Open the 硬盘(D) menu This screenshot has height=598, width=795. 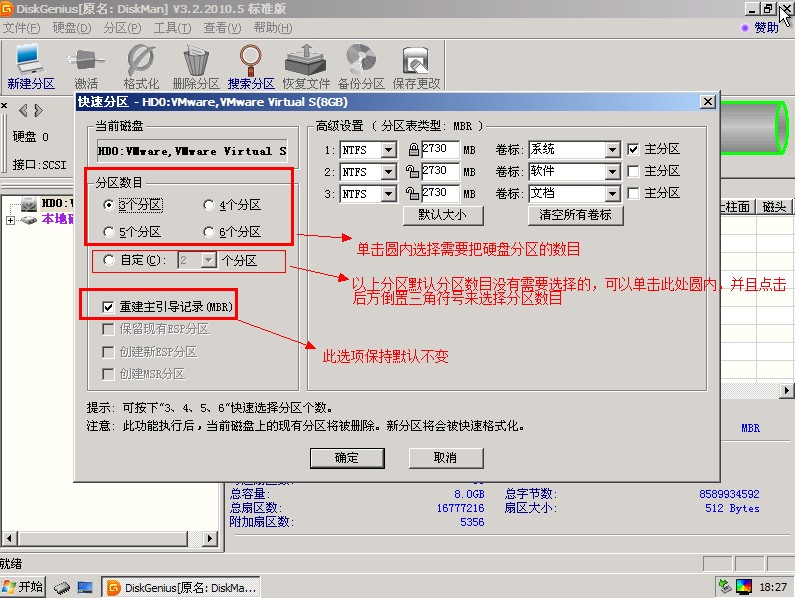[x=72, y=28]
